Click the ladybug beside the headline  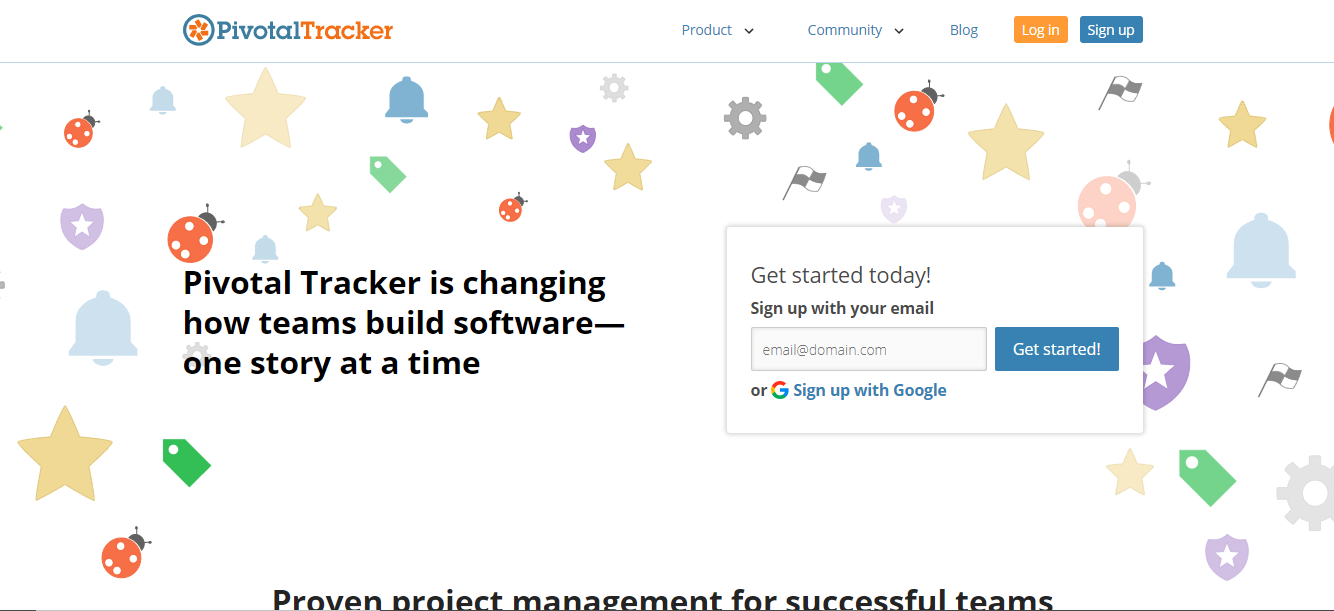coord(194,235)
